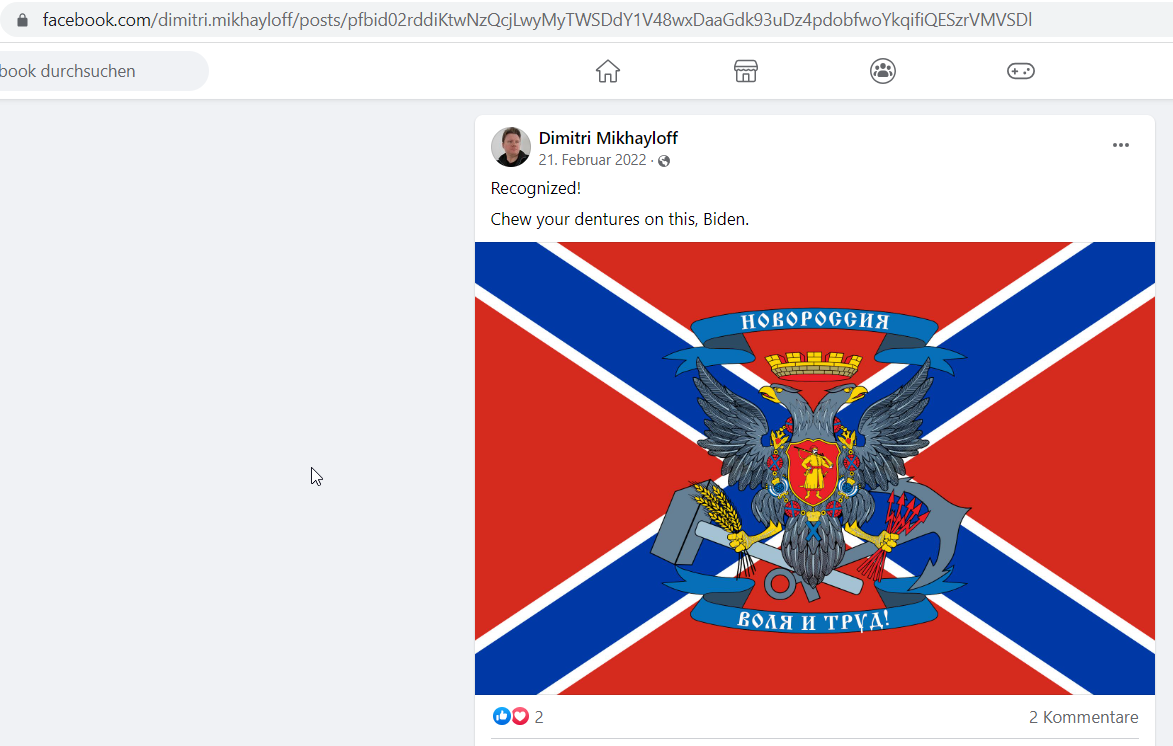Open the 2 Kommentare comments link
The image size is (1173, 746).
coord(1083,717)
